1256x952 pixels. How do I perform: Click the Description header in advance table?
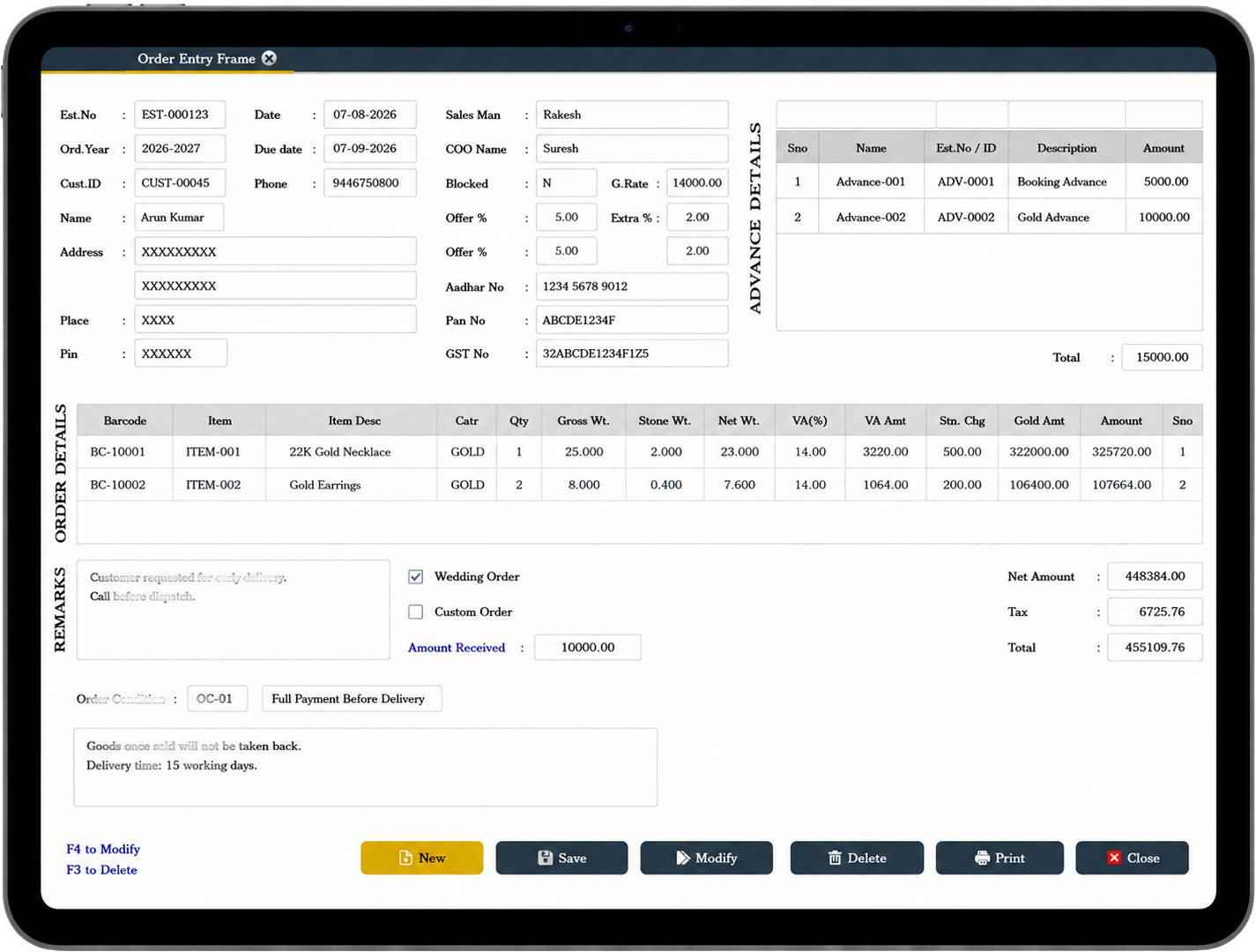[1066, 148]
